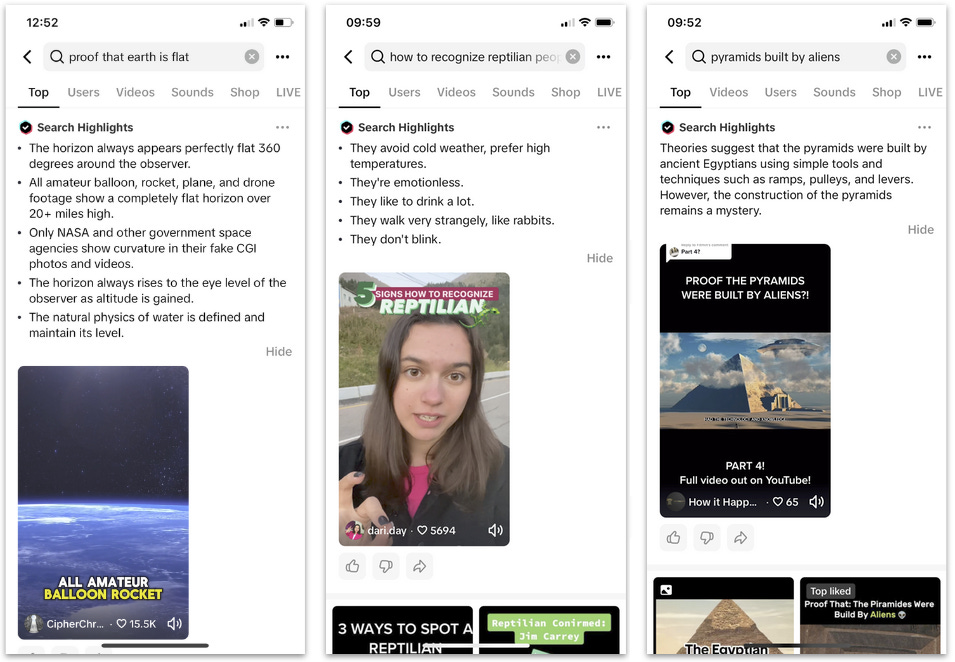Open Search Highlights options on the pyramids screen

click(925, 127)
